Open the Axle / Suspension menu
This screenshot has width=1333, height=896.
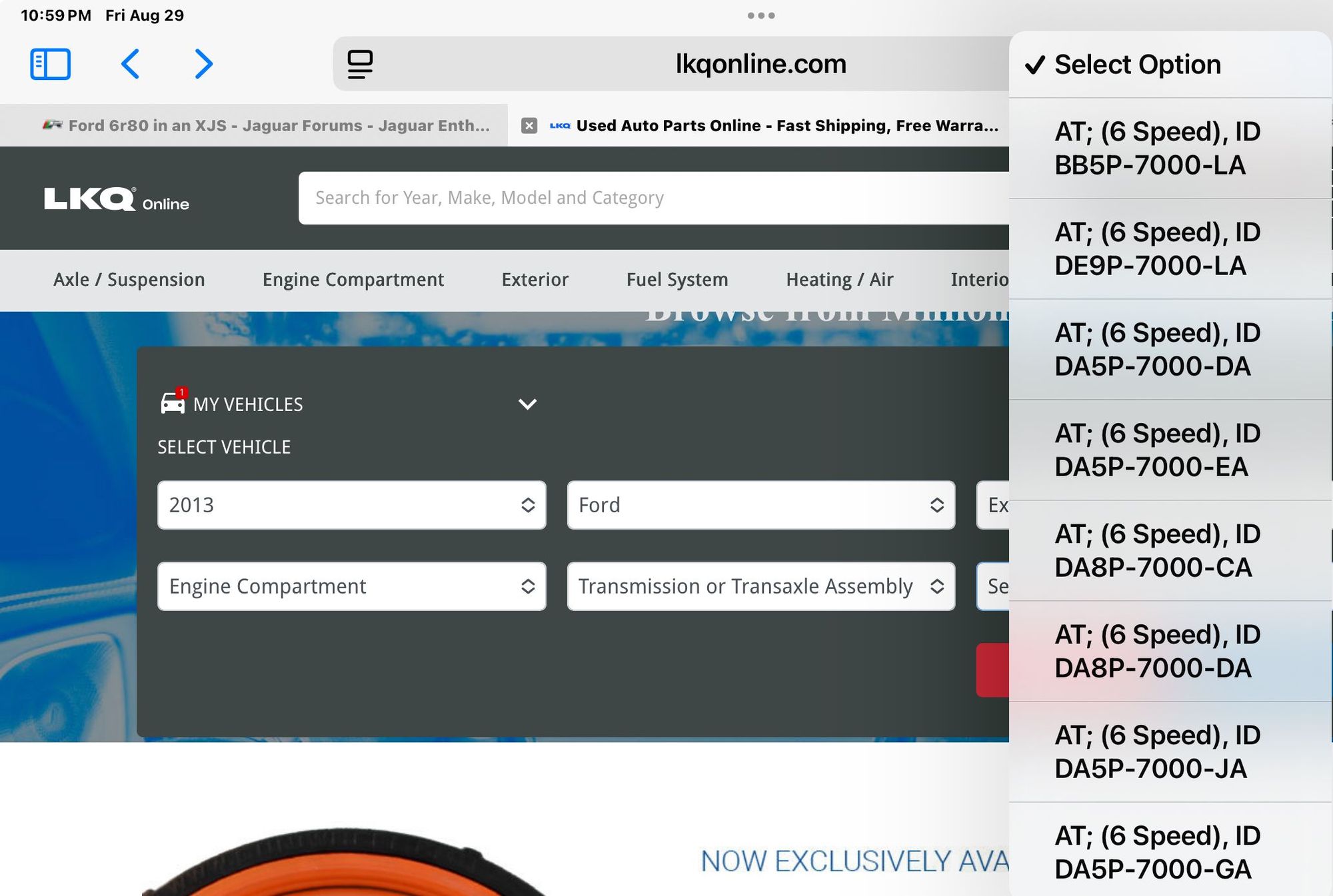coord(129,280)
